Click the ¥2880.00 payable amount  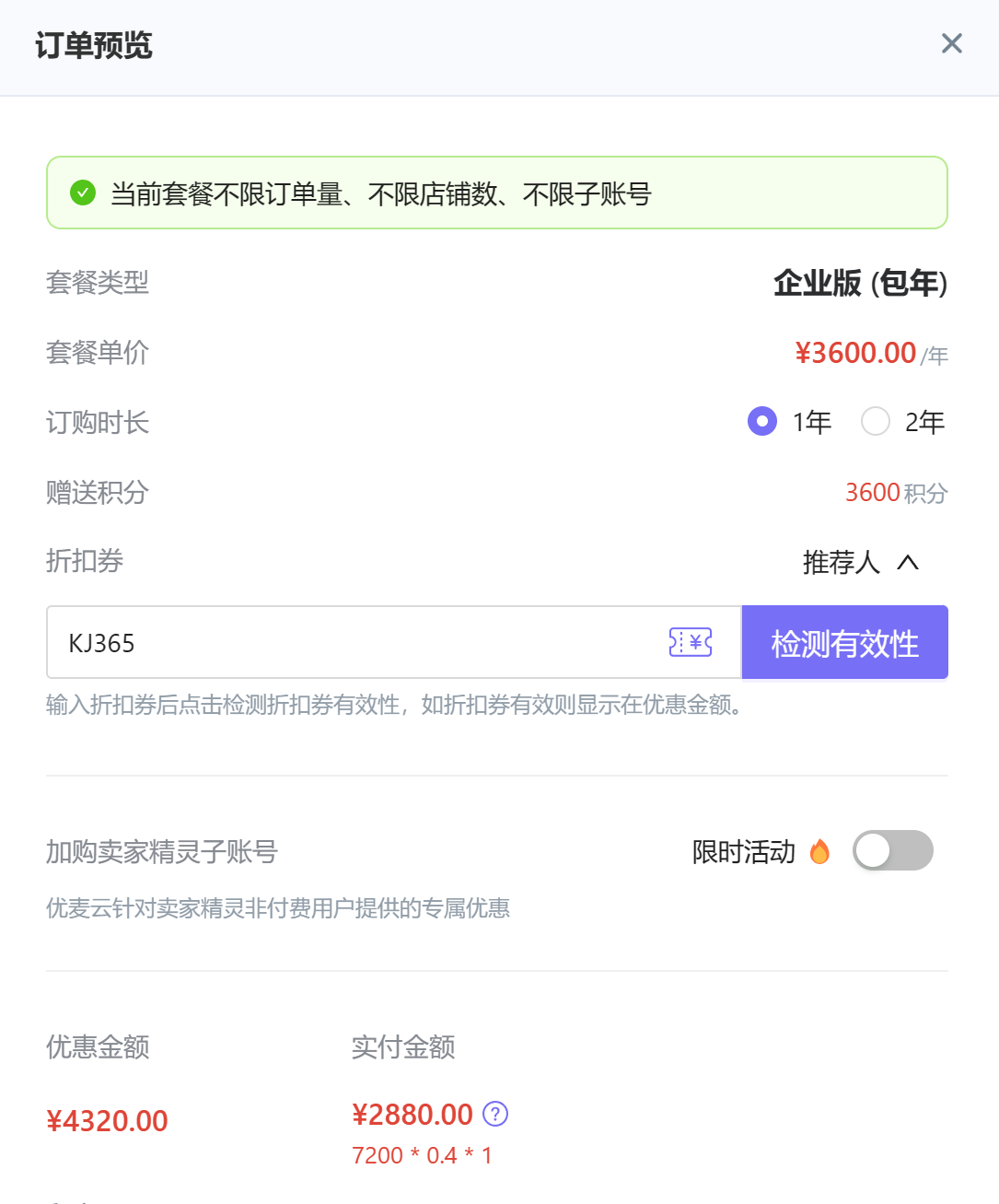[x=412, y=1115]
